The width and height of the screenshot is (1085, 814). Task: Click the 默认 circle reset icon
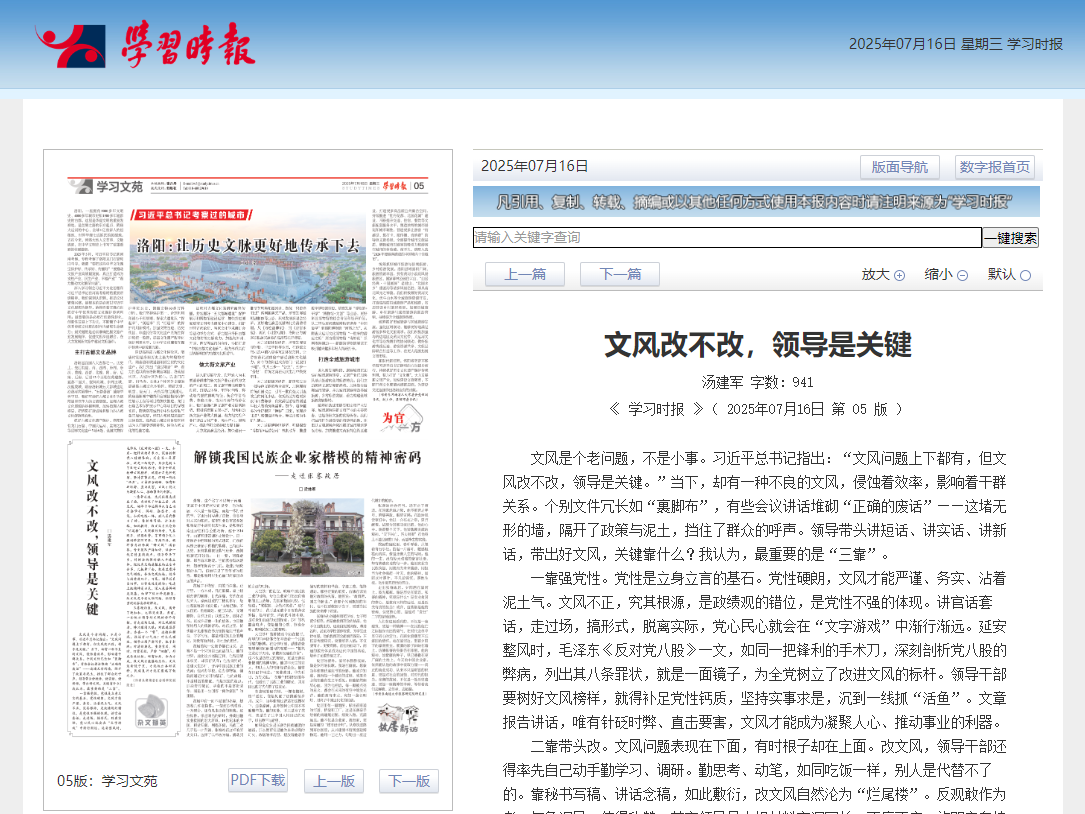pyautogui.click(x=1025, y=275)
